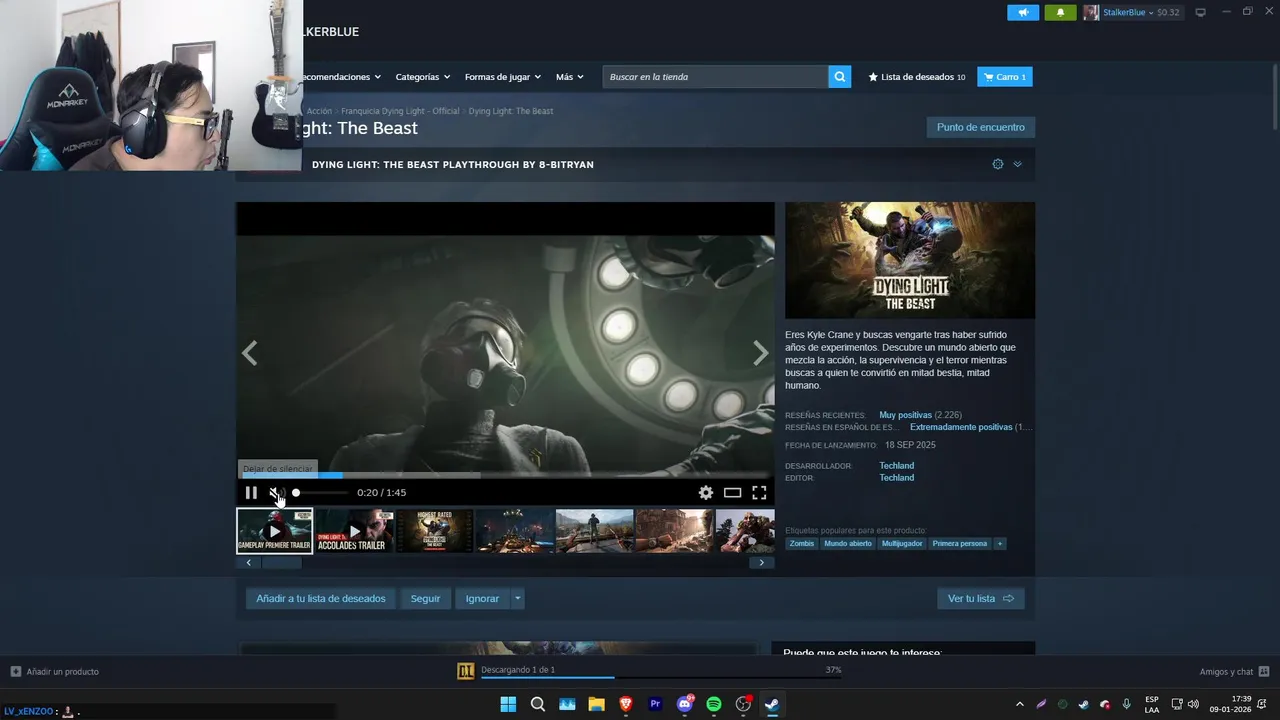Click Steam icon in taskbar
The height and width of the screenshot is (720, 1280).
click(x=772, y=704)
